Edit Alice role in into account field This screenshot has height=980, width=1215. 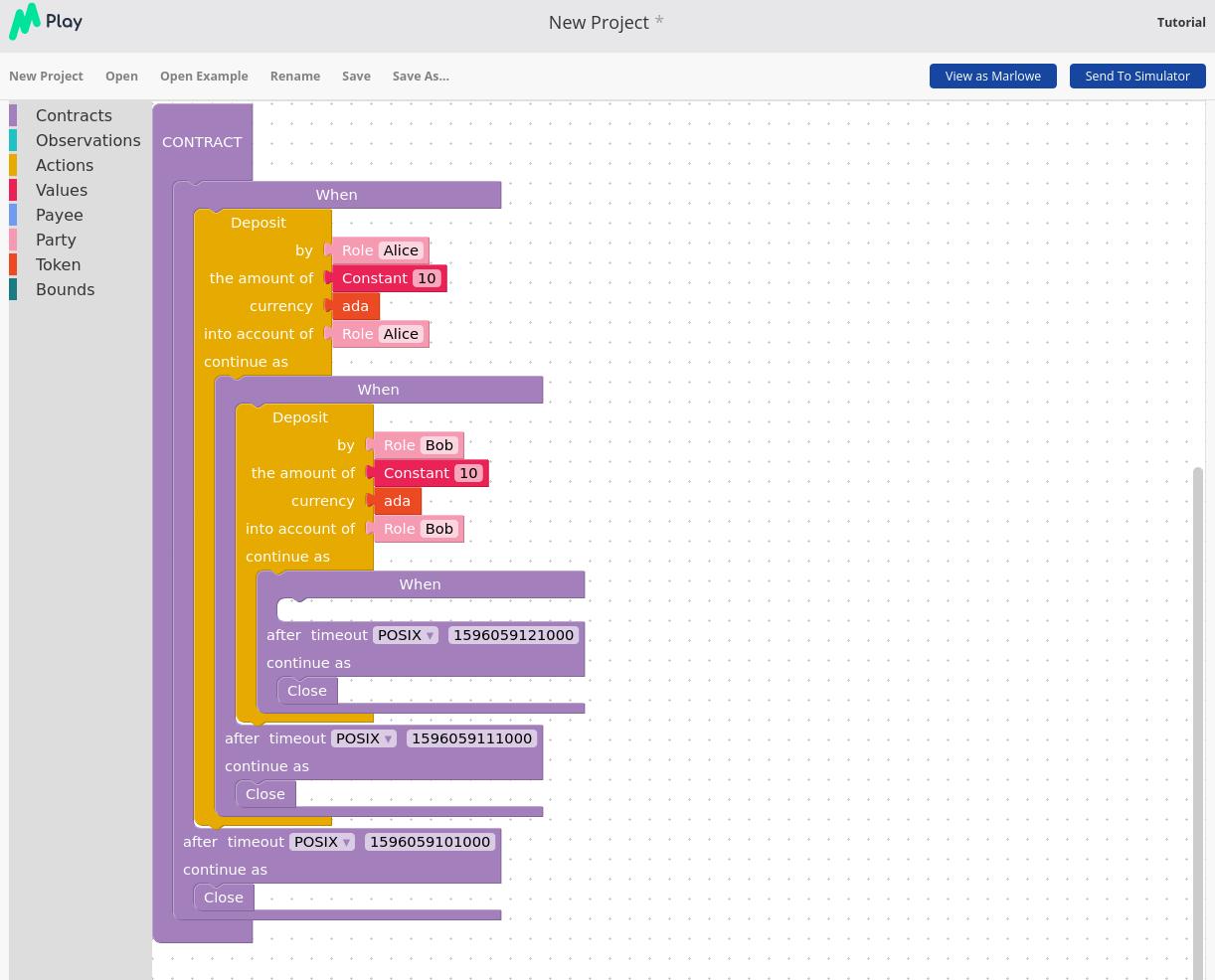pos(402,334)
